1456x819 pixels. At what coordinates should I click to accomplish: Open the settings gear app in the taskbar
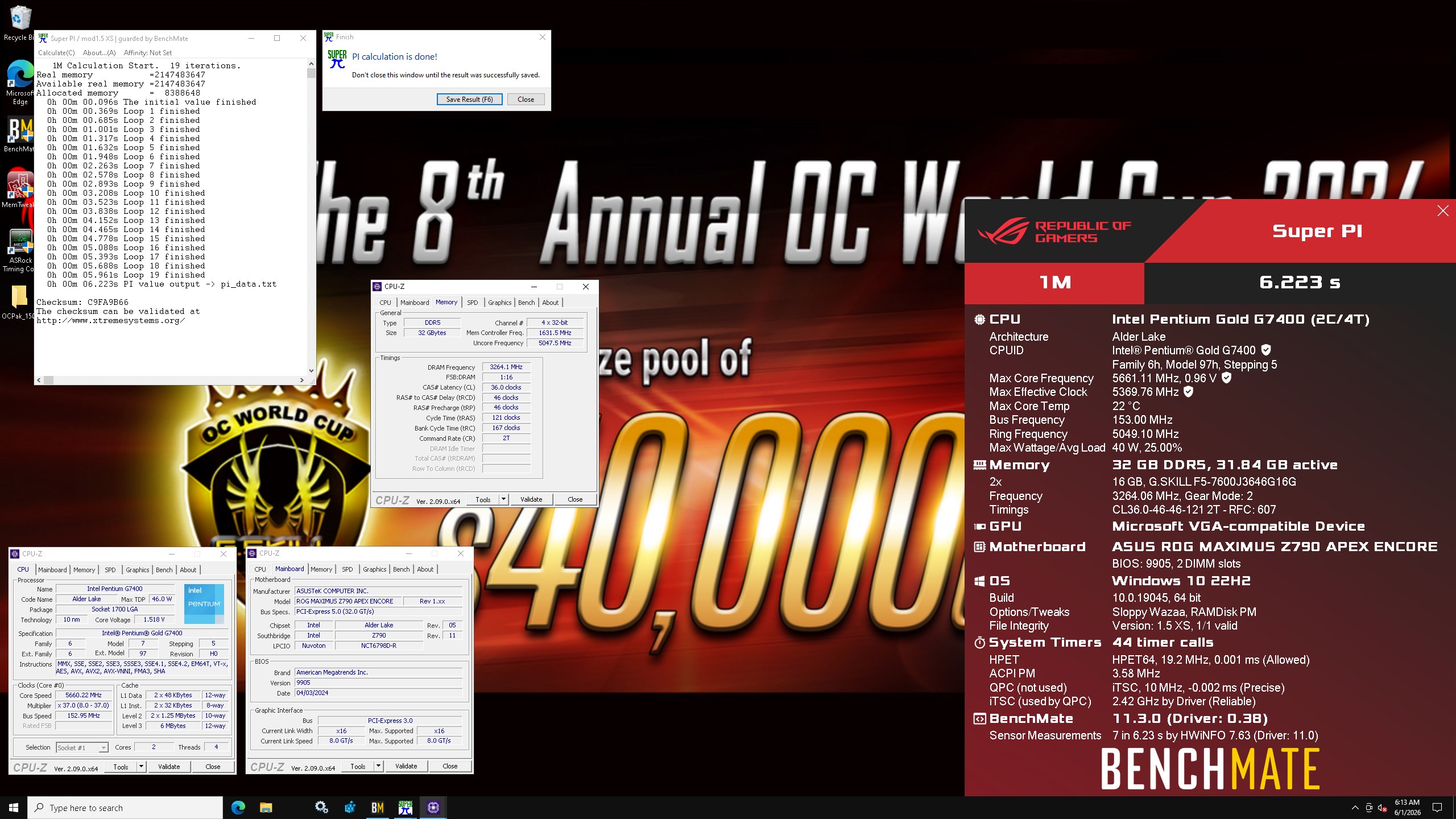coord(321,808)
